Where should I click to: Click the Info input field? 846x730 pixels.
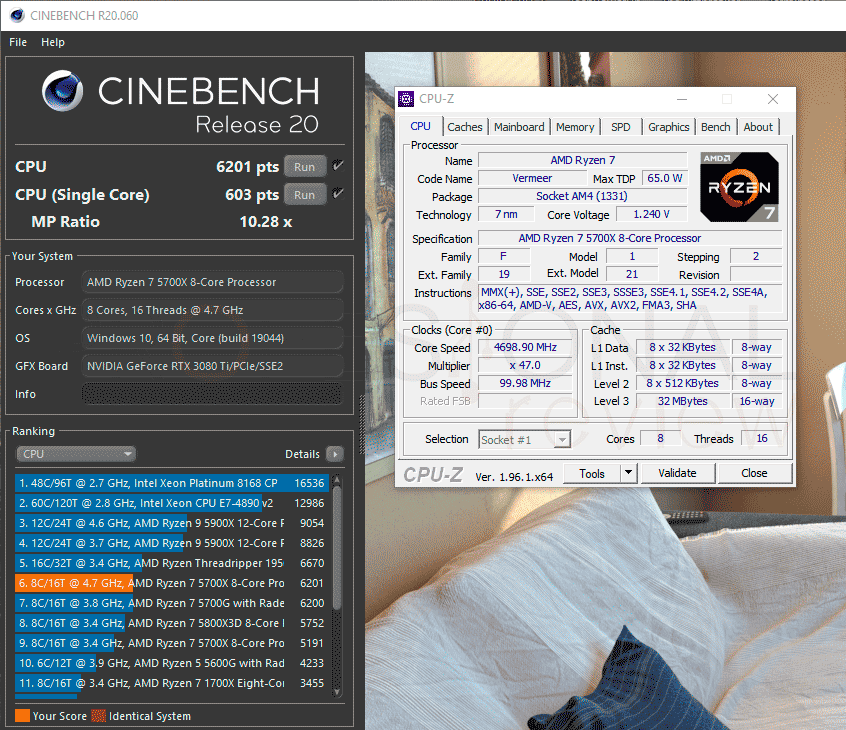tap(212, 394)
